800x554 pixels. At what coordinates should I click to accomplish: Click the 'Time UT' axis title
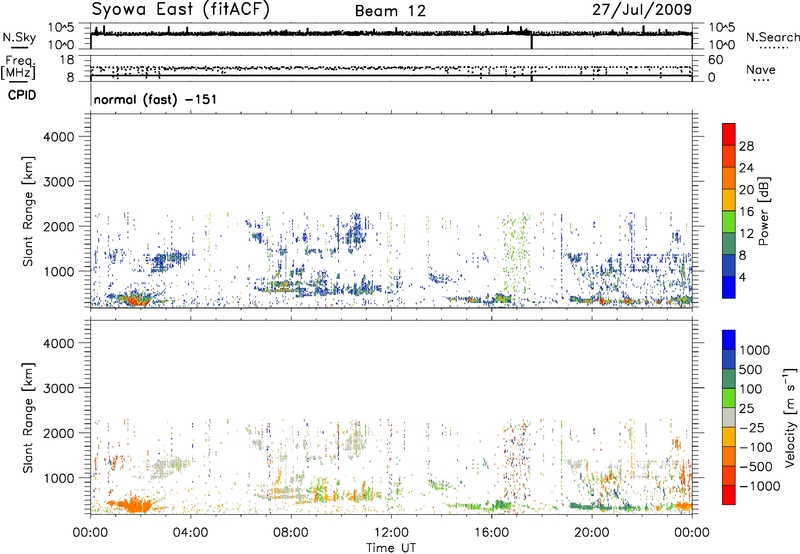391,548
